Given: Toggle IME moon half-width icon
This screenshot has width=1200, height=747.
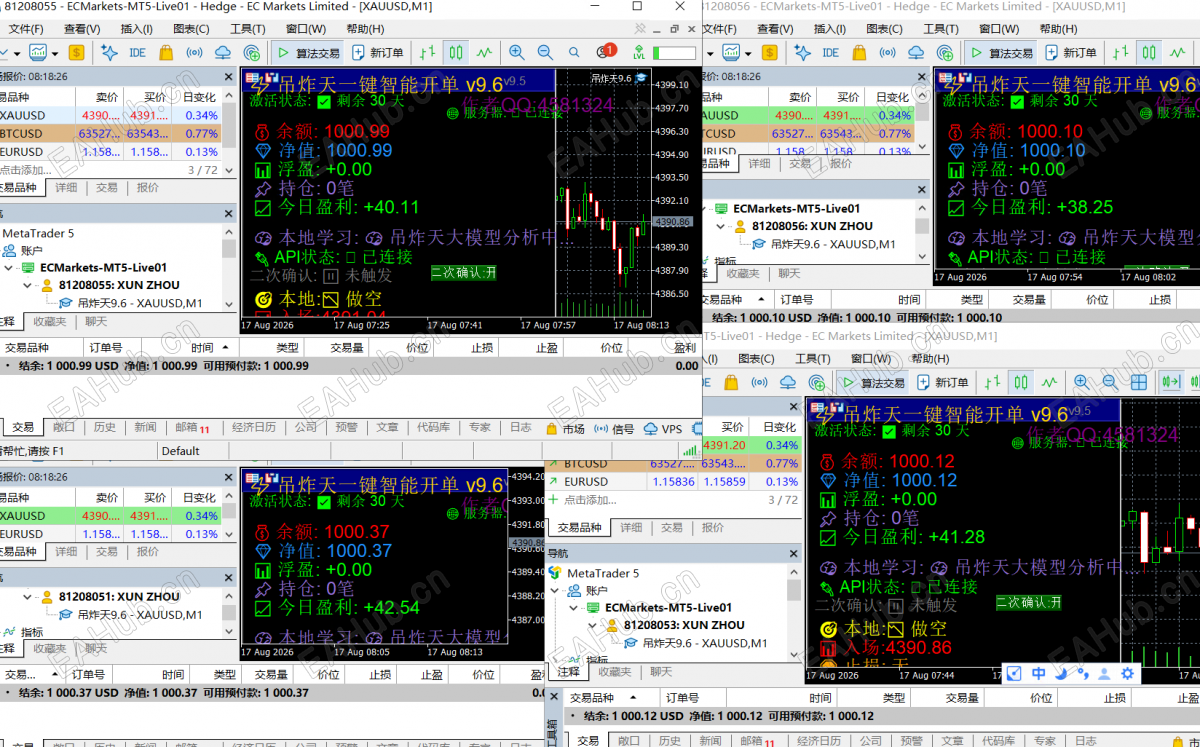Looking at the screenshot, I should (x=1062, y=674).
